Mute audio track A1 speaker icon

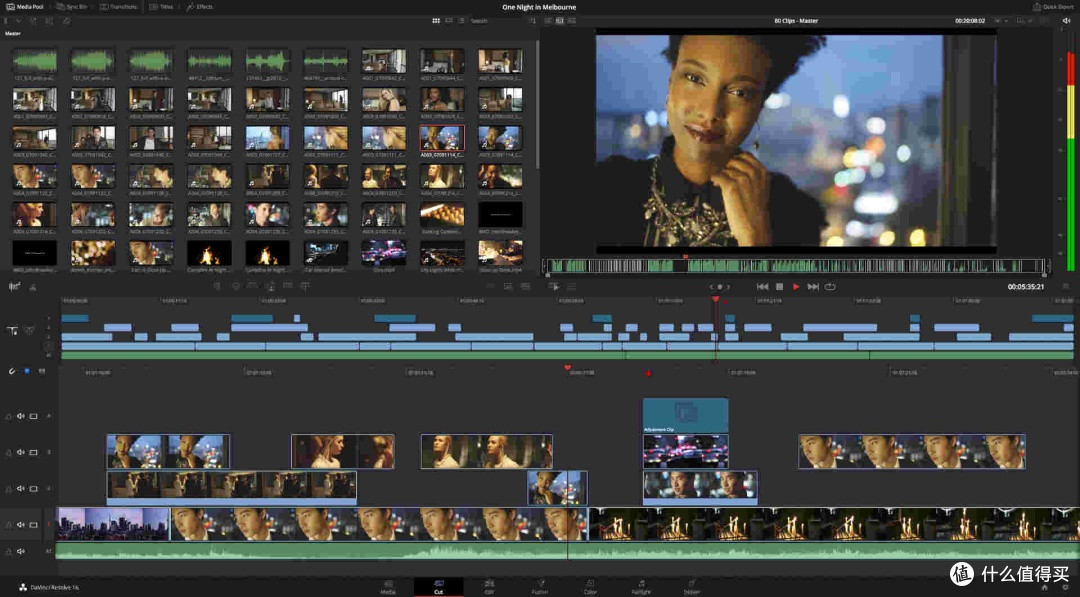(21, 552)
